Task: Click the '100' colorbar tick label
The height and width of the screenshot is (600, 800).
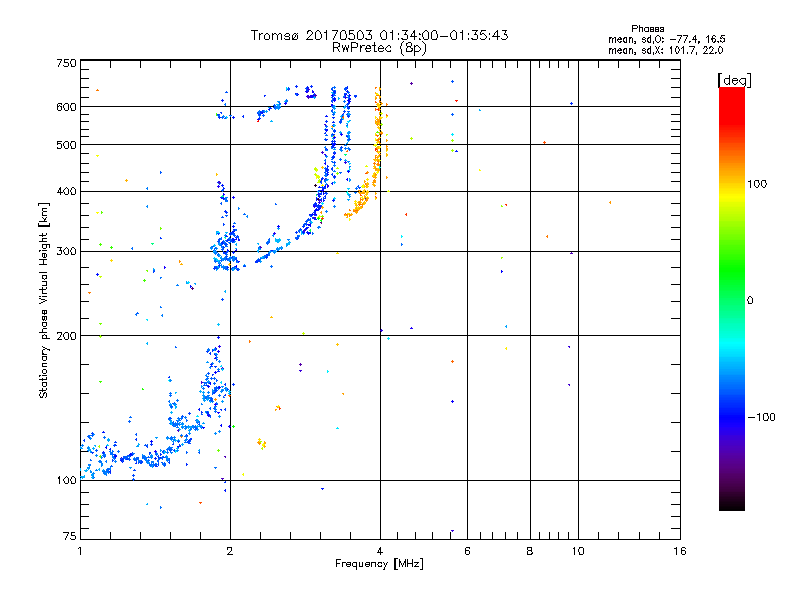Action: pyautogui.click(x=757, y=184)
